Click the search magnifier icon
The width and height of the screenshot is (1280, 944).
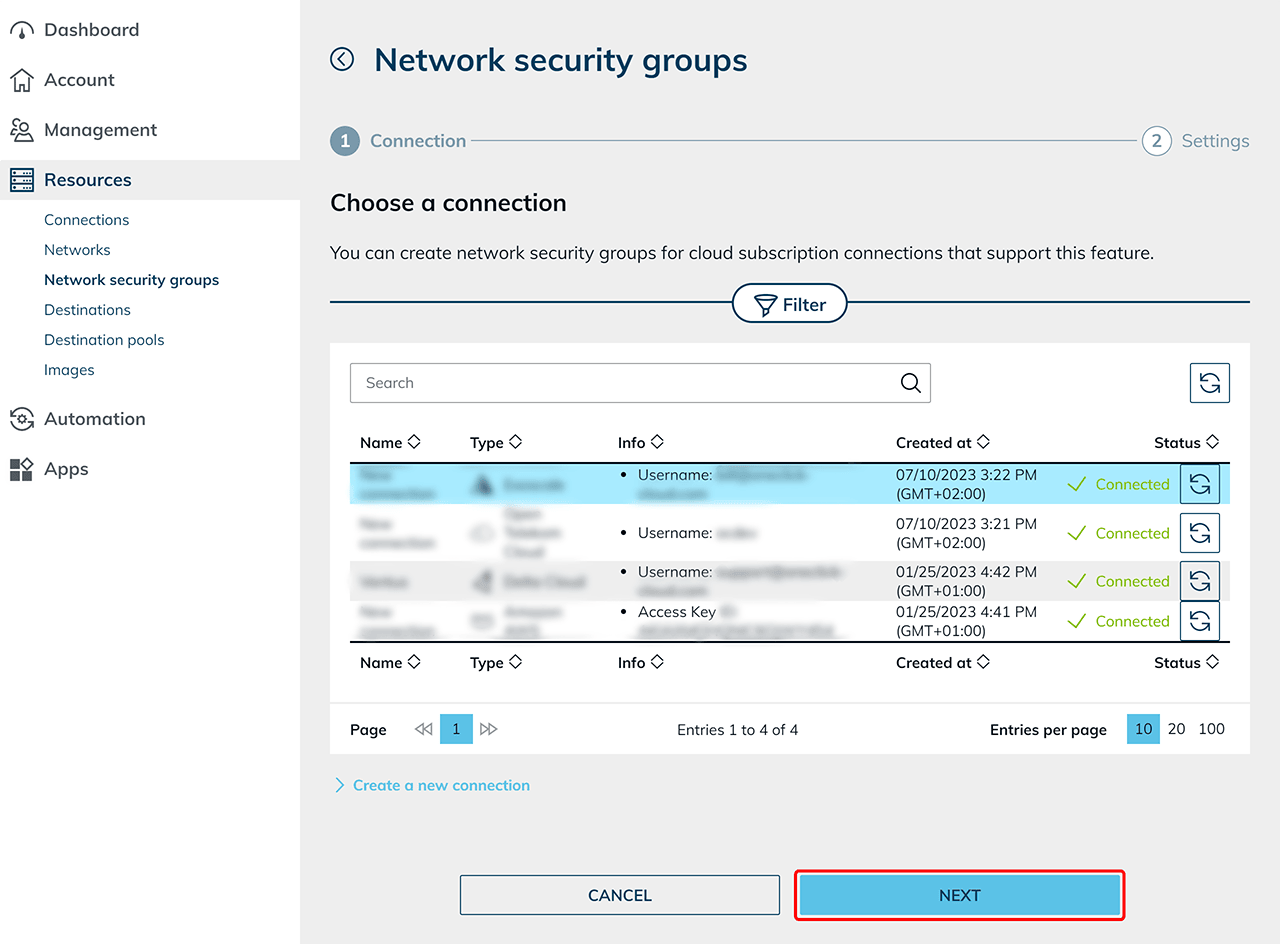910,383
